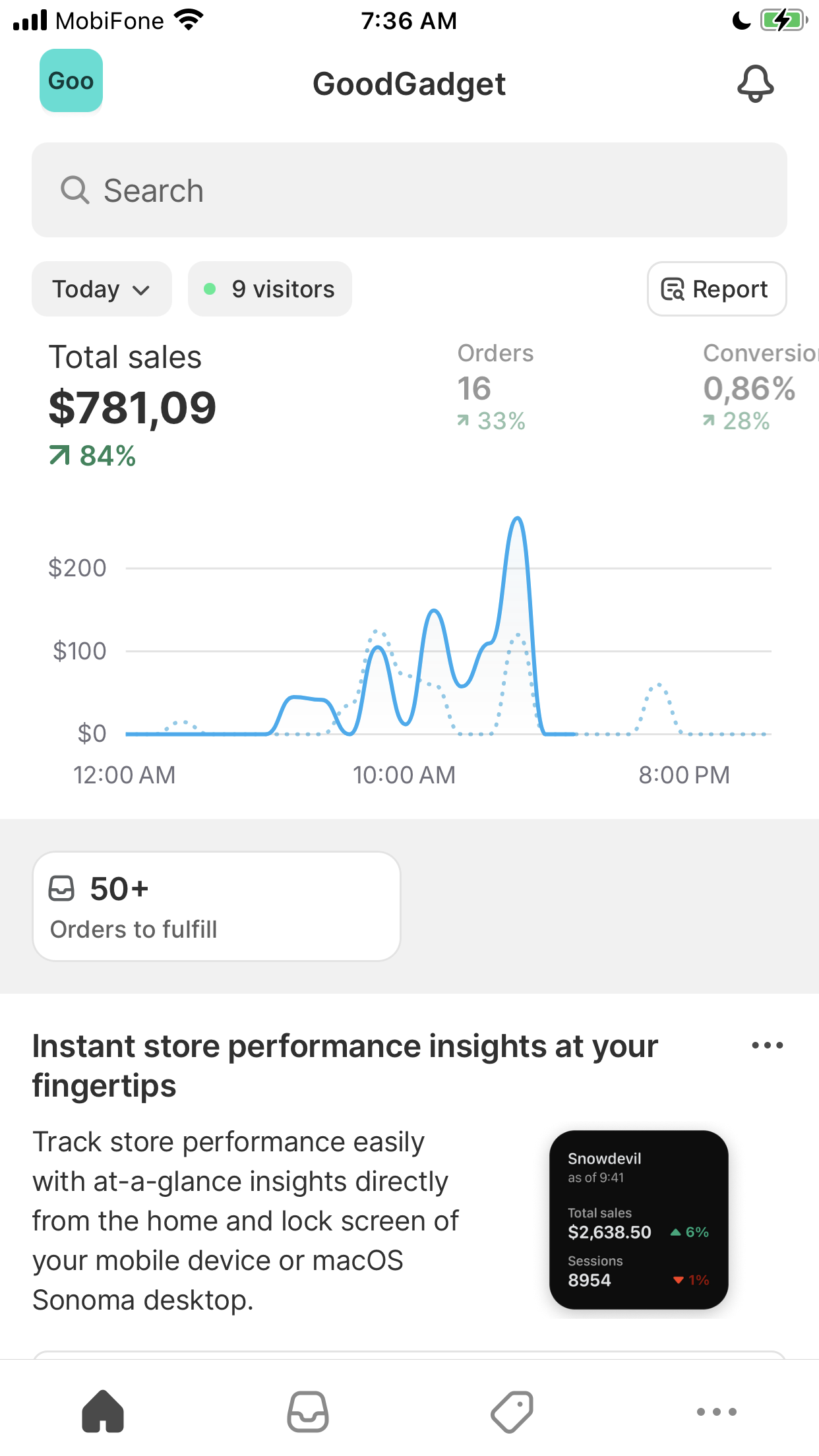Open options menu for insights card
Image resolution: width=819 pixels, height=1456 pixels.
768,1045
